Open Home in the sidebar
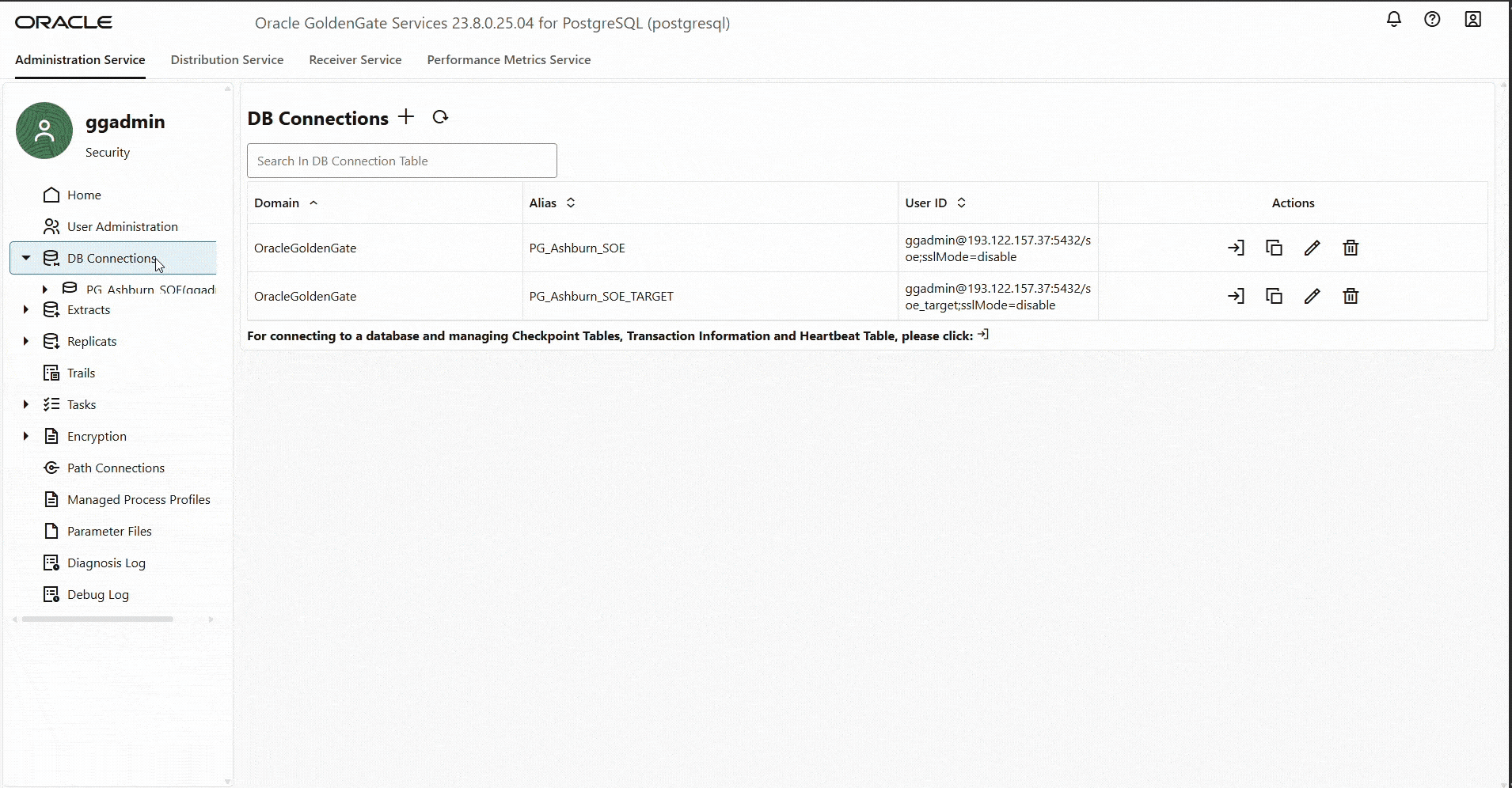This screenshot has width=1512, height=788. click(84, 195)
